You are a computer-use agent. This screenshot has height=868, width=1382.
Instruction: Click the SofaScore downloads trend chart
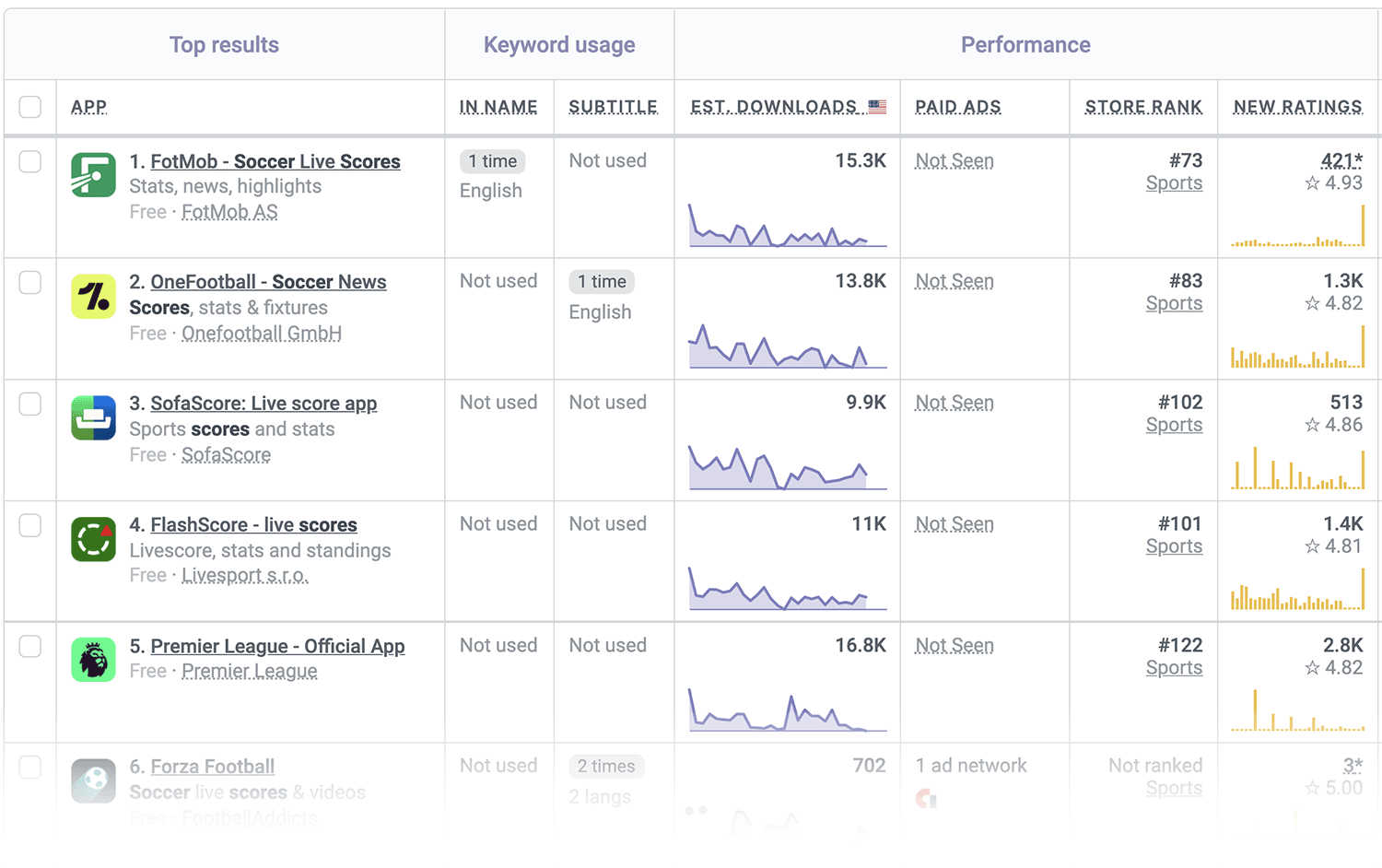pos(788,467)
